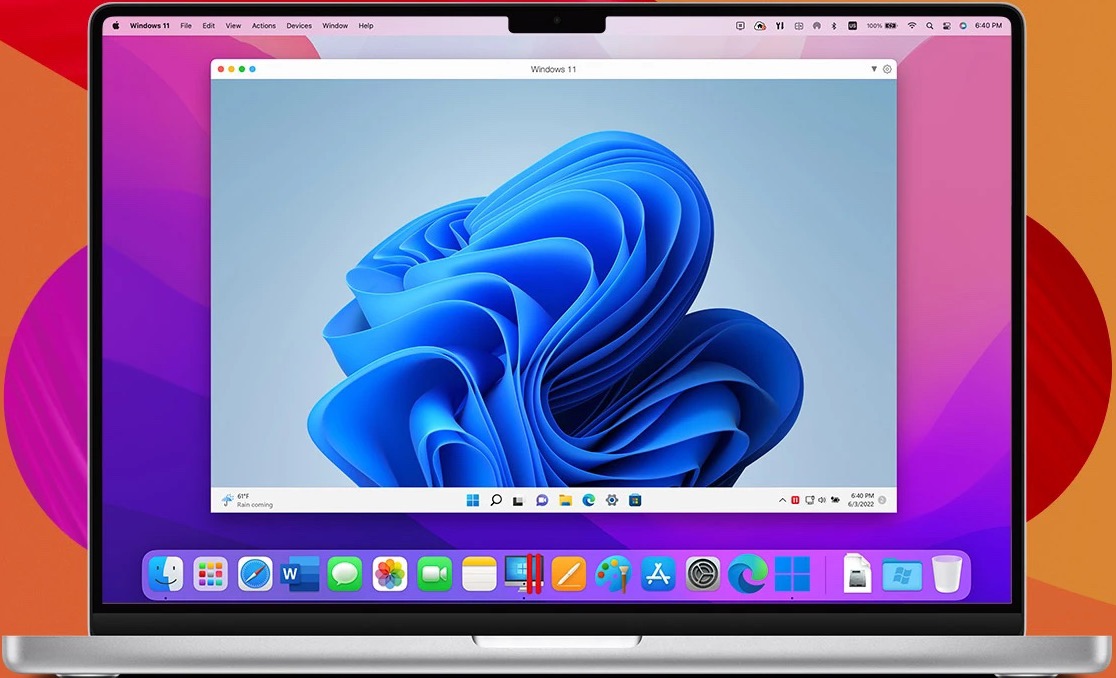Image resolution: width=1116 pixels, height=678 pixels.
Task: Launch Microsoft Edge from Windows taskbar
Action: click(x=588, y=500)
